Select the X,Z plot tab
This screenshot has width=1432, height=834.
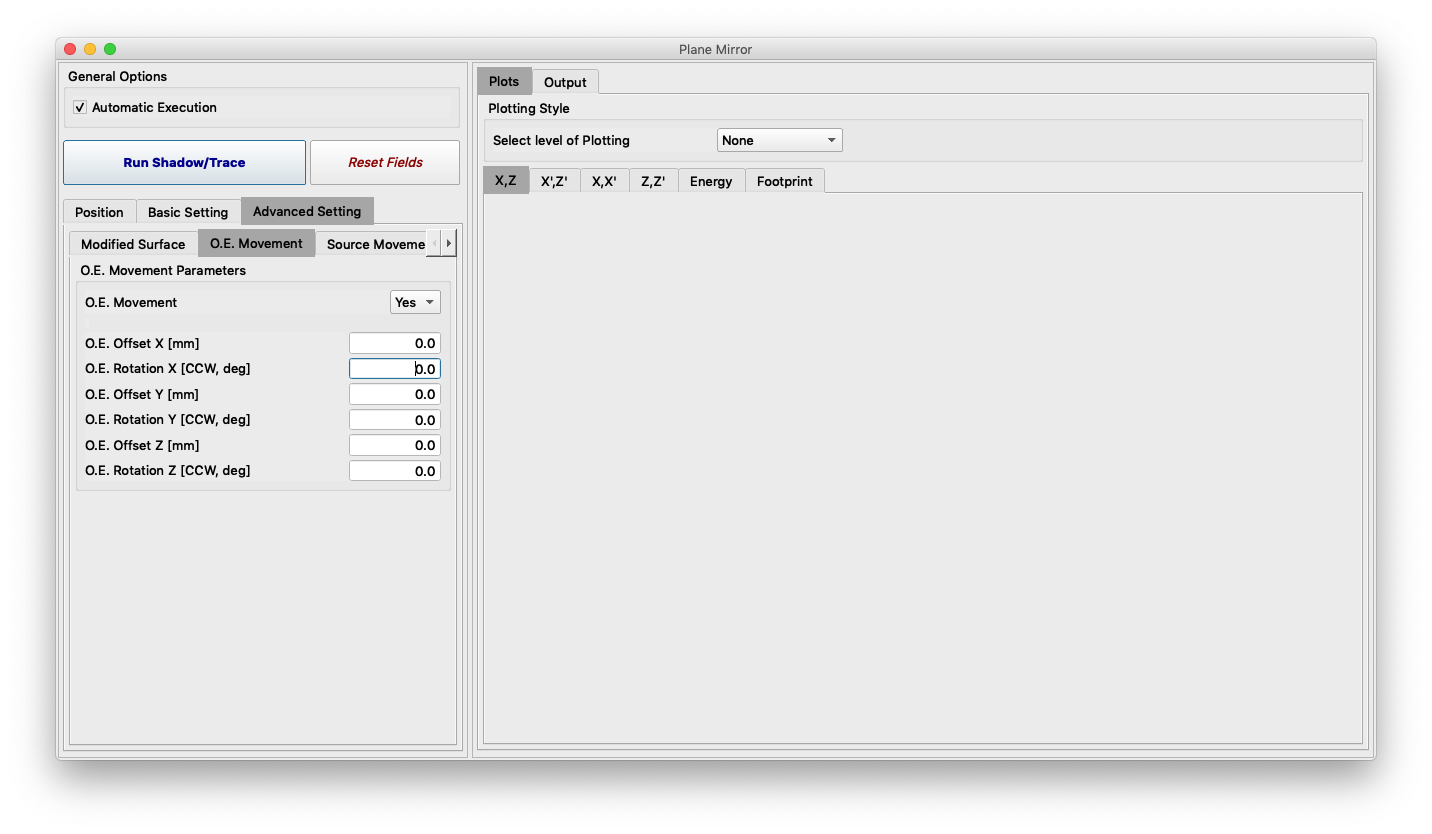click(506, 180)
